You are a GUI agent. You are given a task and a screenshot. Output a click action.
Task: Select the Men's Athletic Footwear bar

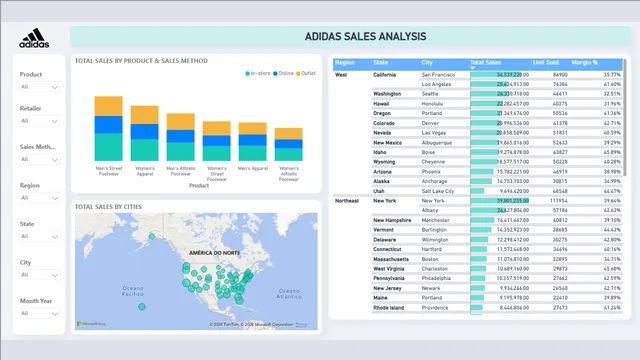180,137
